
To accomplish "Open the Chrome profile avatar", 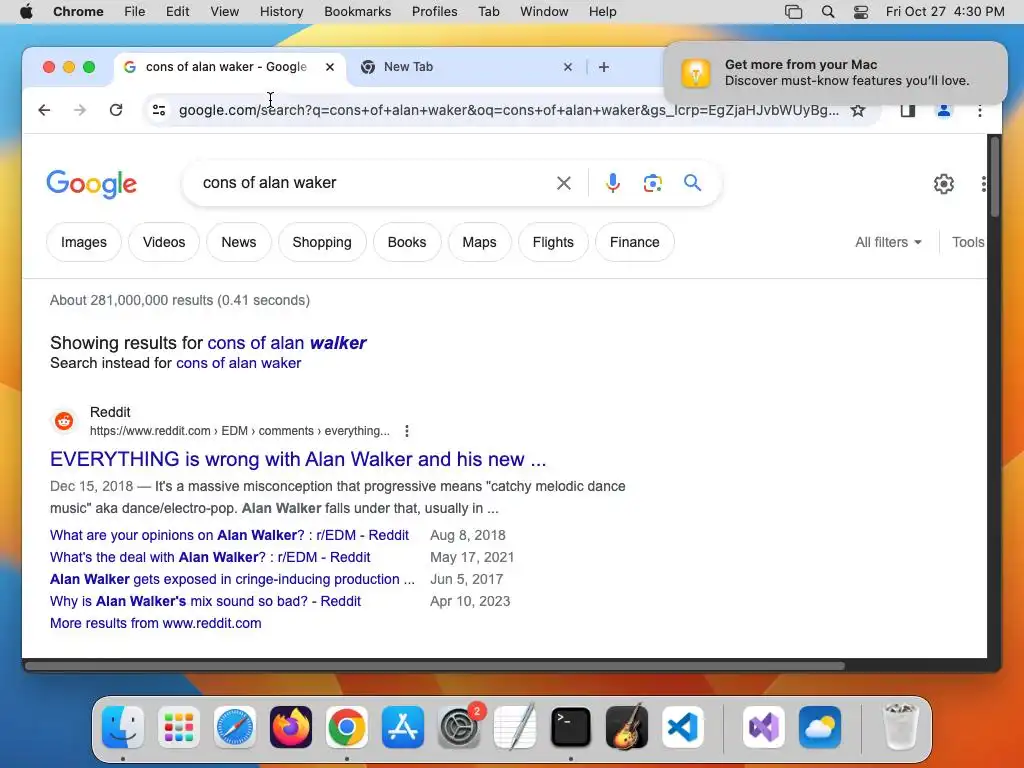I will (x=944, y=110).
